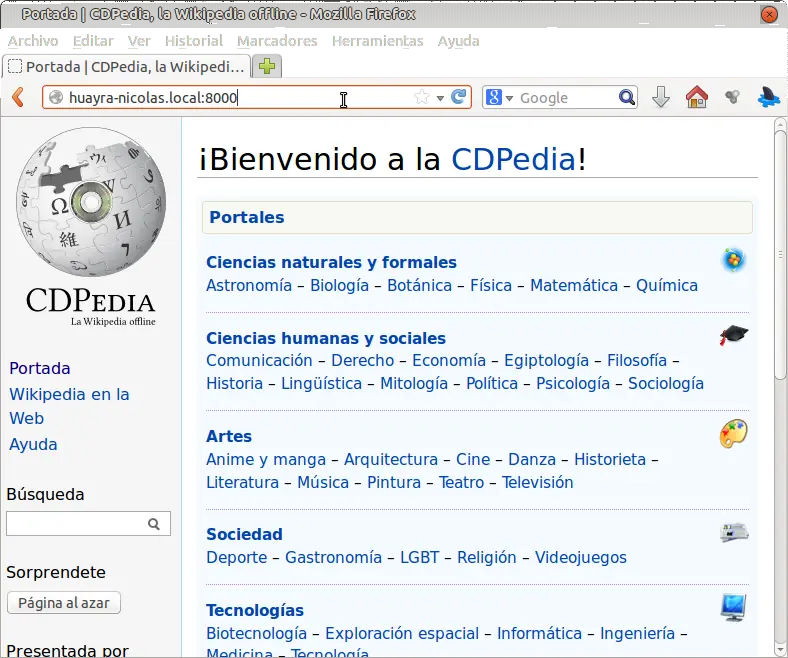Open the Herramientas menu
The height and width of the screenshot is (658, 788).
pyautogui.click(x=377, y=41)
